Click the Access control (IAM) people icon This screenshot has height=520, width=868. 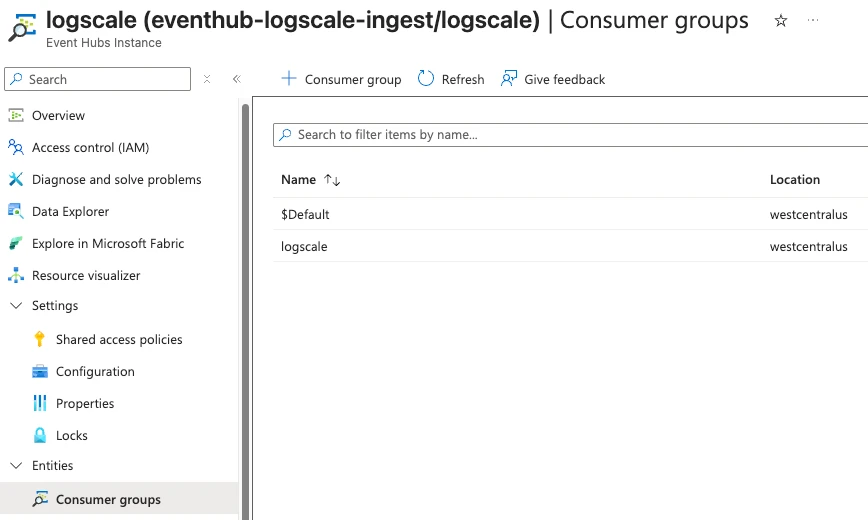(16, 147)
